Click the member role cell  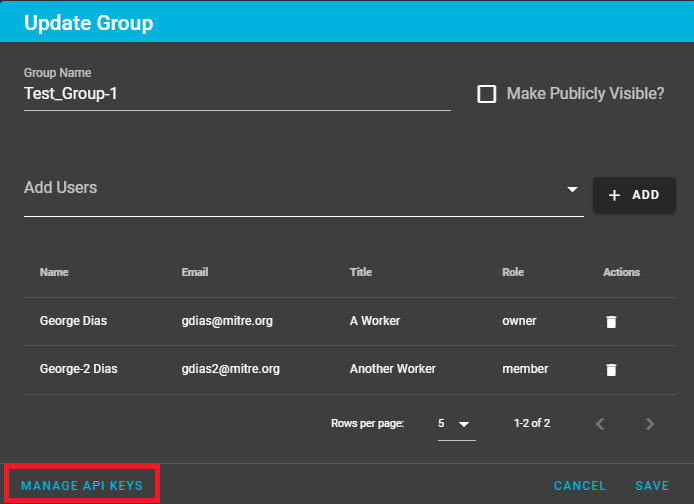[525, 369]
